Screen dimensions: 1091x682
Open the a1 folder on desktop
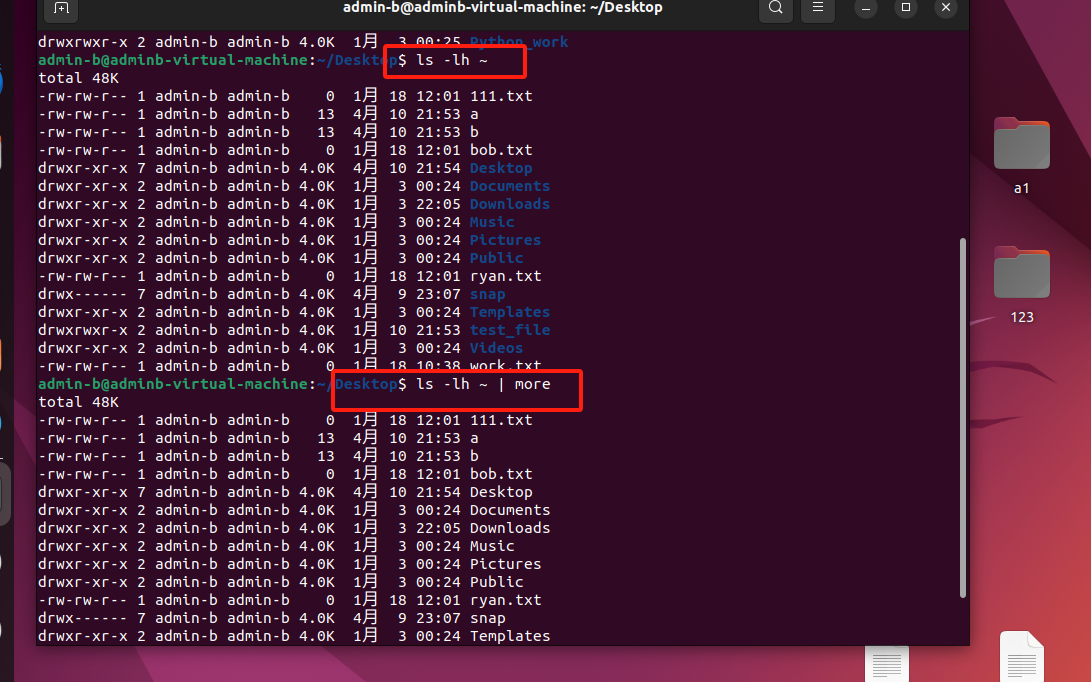point(1021,143)
